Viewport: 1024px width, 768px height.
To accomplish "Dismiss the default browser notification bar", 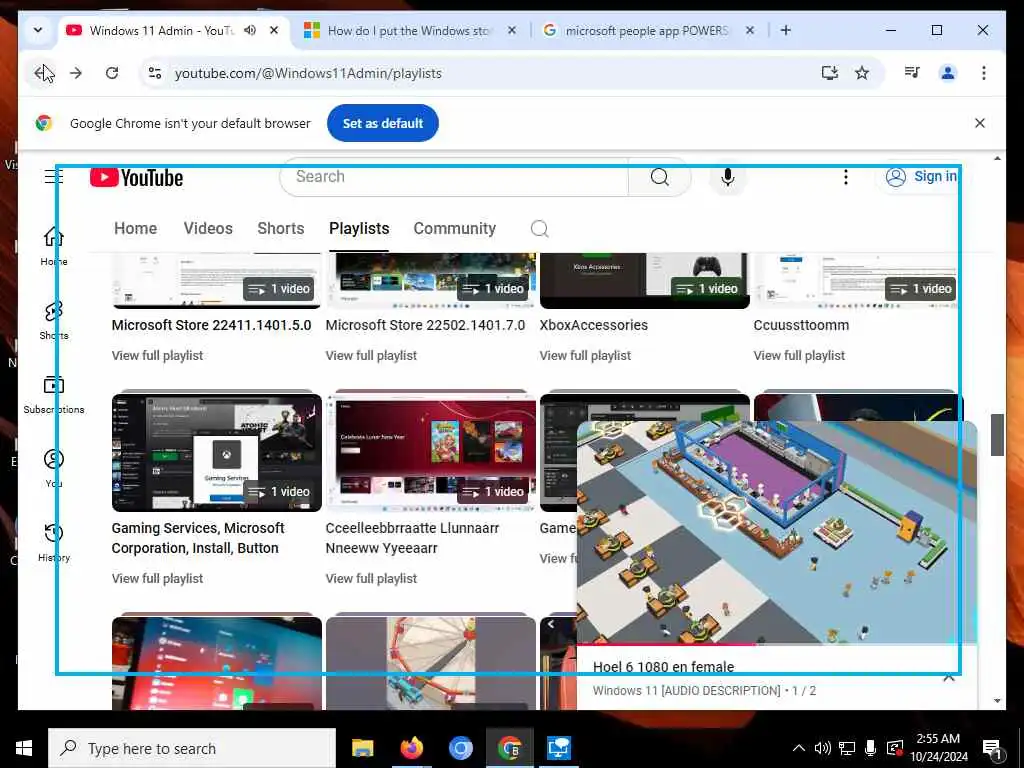I will pos(980,123).
